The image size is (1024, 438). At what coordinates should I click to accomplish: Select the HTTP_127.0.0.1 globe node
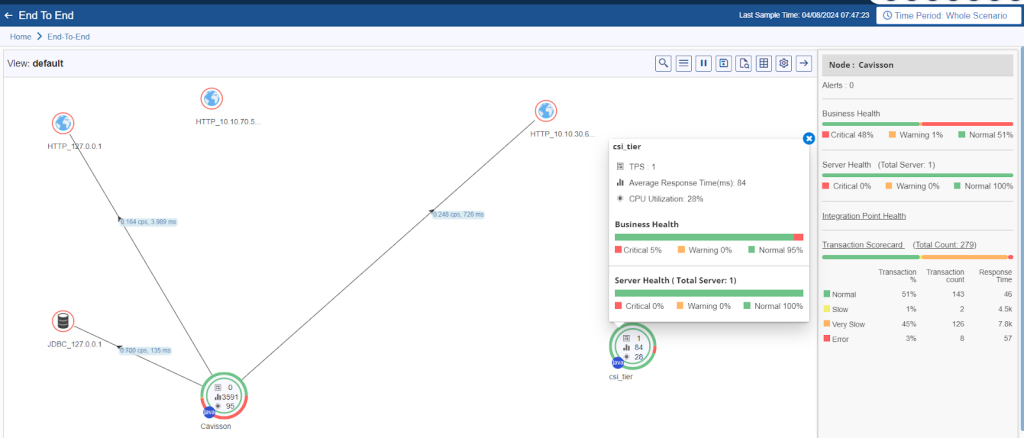click(63, 123)
